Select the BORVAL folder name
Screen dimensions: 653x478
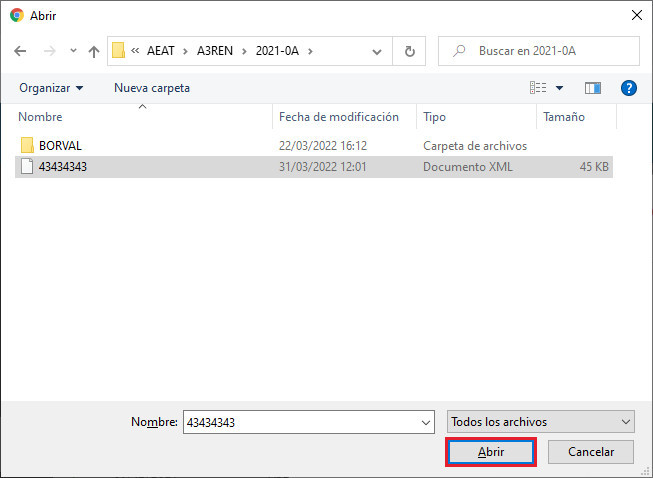[x=60, y=146]
